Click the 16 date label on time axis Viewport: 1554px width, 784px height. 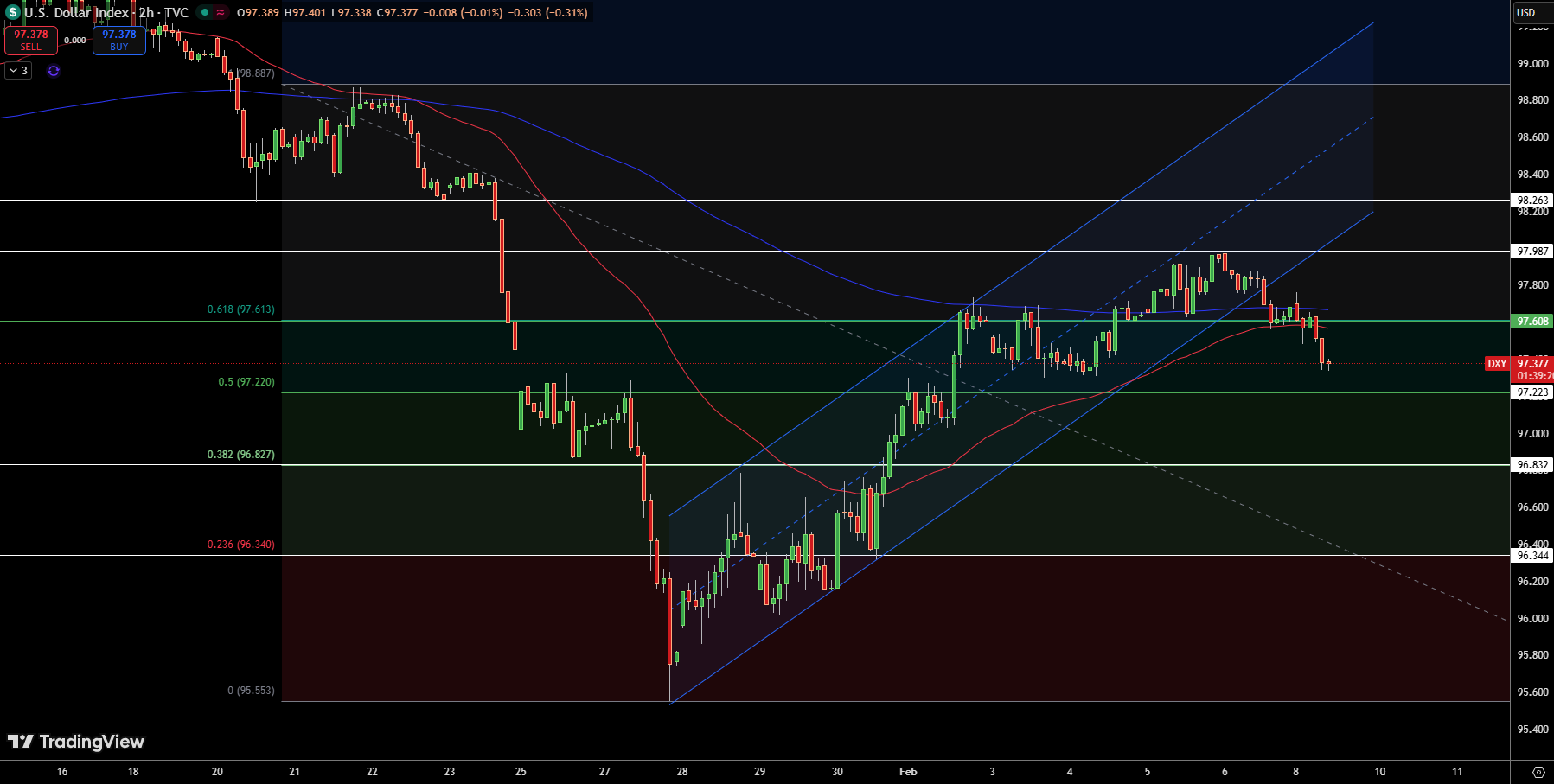62,771
